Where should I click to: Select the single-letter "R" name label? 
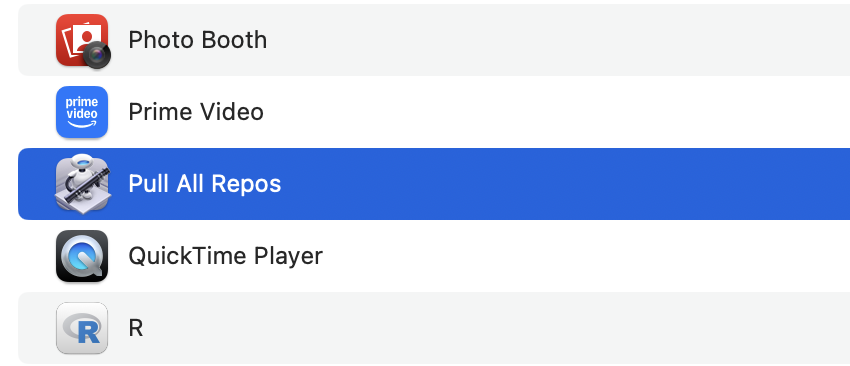point(136,328)
